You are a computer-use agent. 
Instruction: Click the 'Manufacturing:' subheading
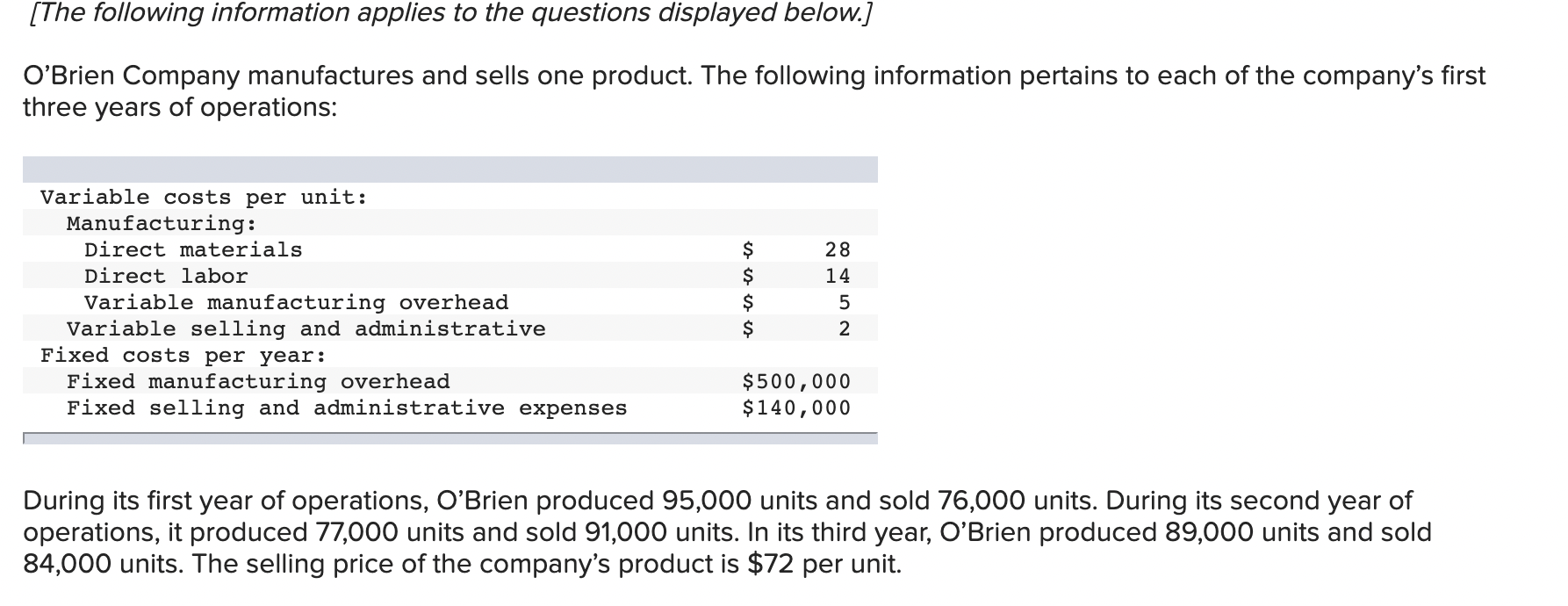coord(162,223)
